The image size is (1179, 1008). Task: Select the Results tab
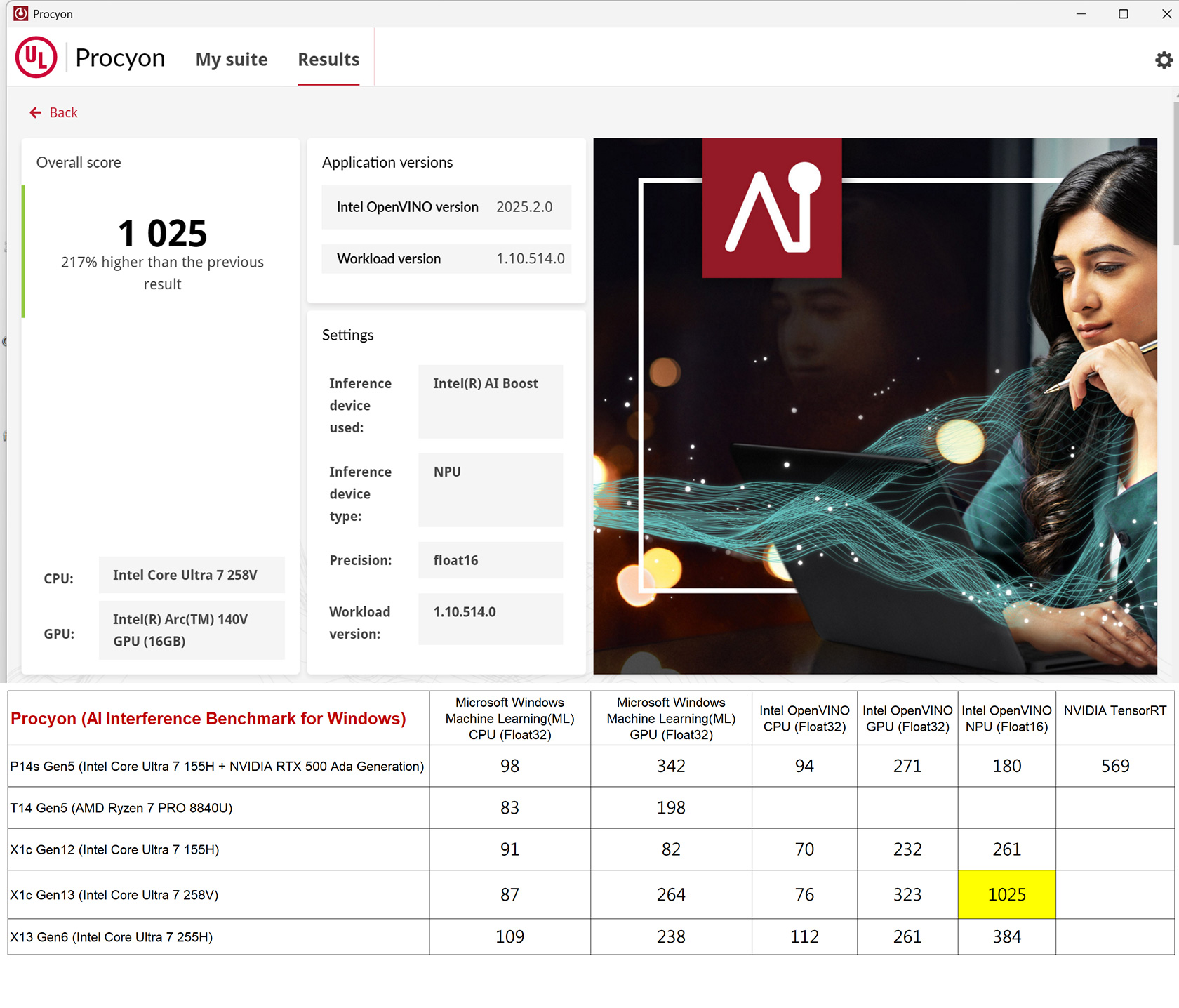[328, 60]
